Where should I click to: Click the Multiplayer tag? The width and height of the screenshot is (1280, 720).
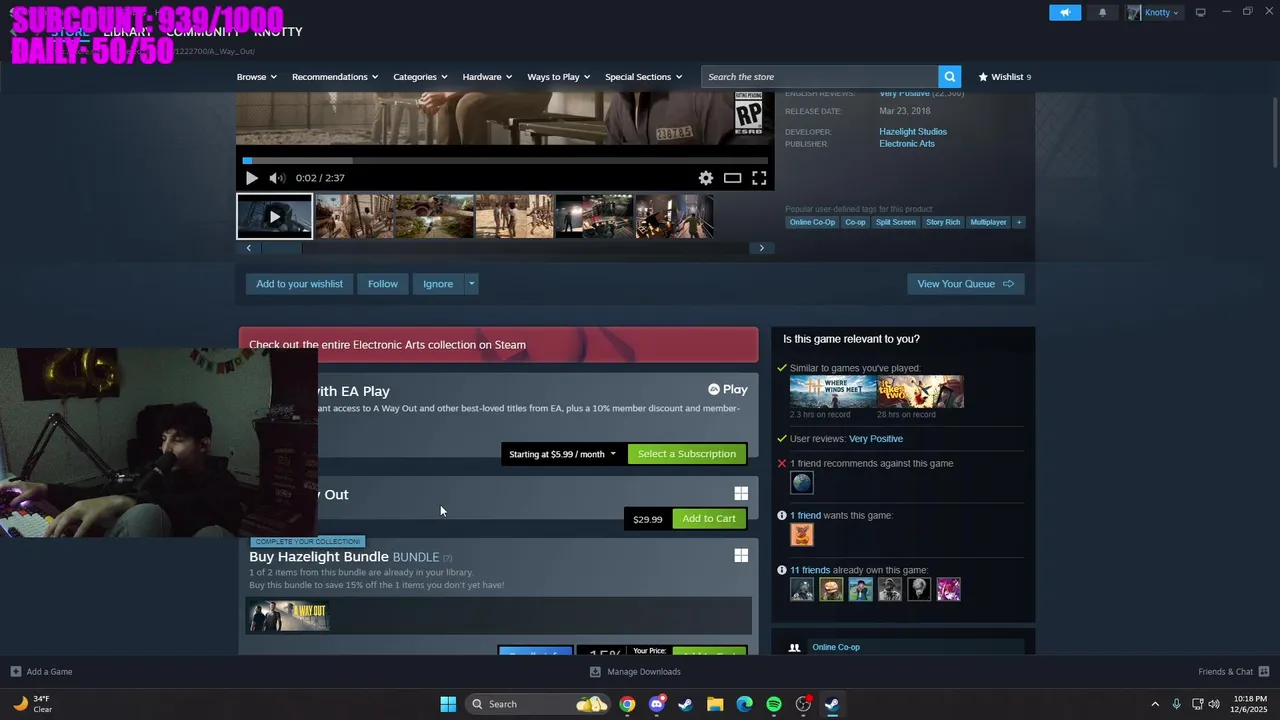coord(988,222)
